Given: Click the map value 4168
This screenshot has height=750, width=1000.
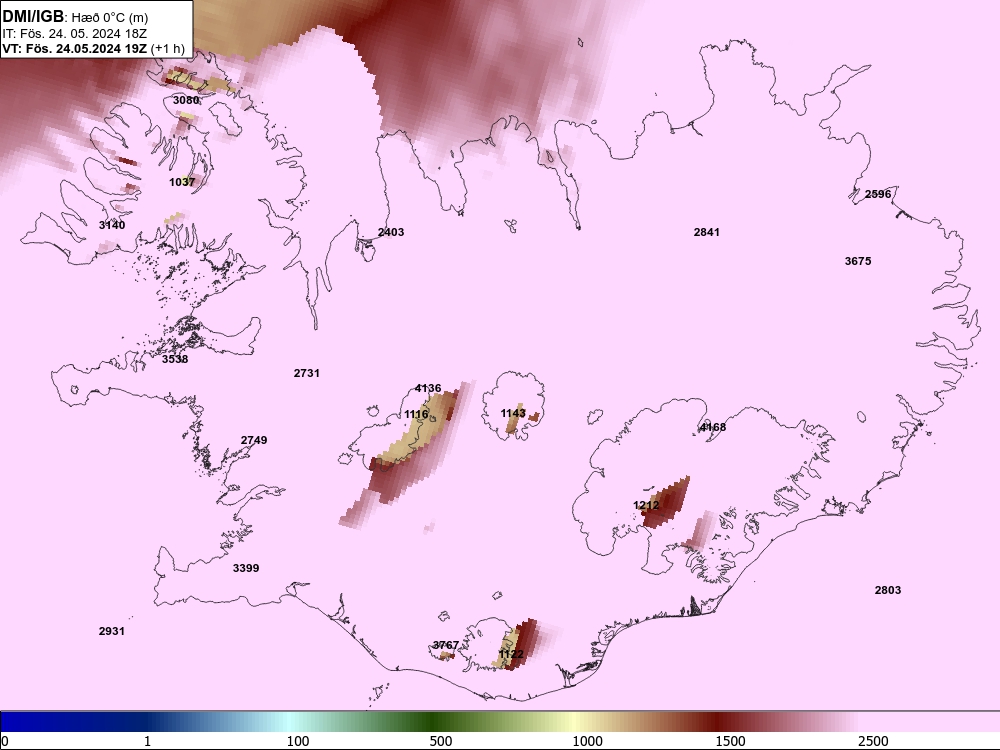Looking at the screenshot, I should [713, 427].
